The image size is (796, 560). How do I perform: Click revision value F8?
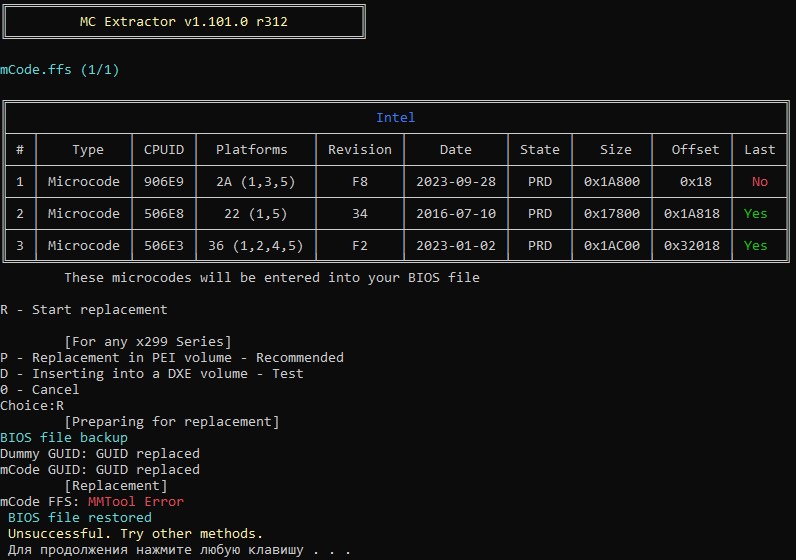[x=360, y=182]
